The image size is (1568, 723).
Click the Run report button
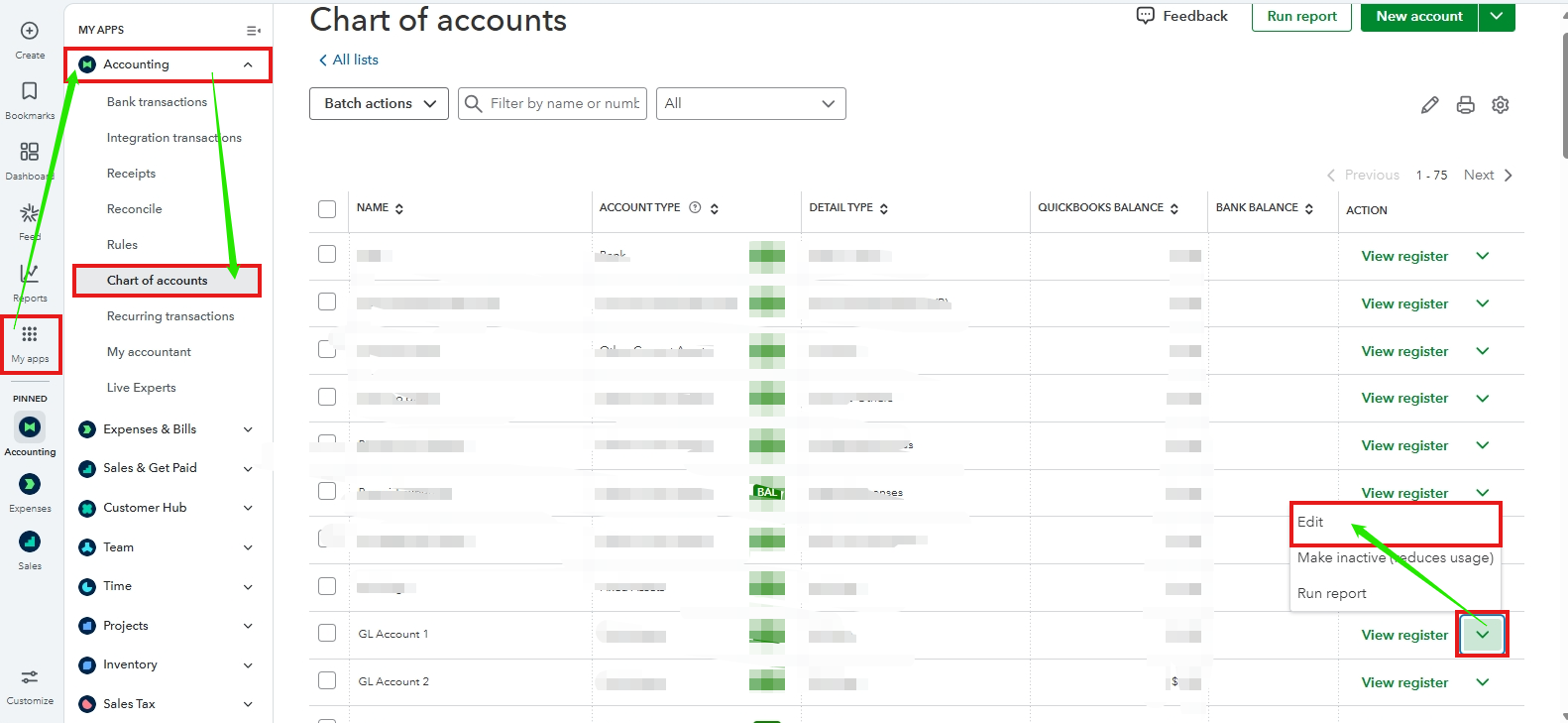click(1301, 17)
